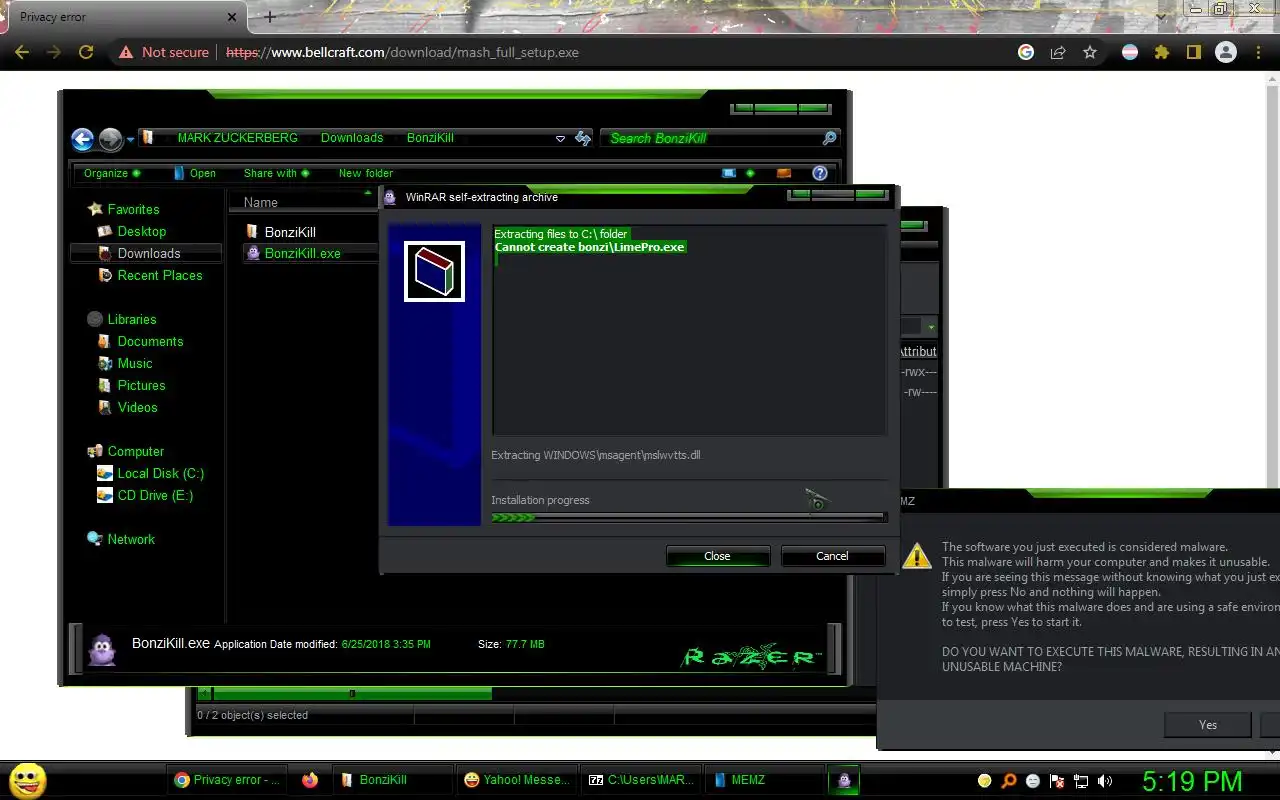Open Explorer help icon

click(820, 173)
